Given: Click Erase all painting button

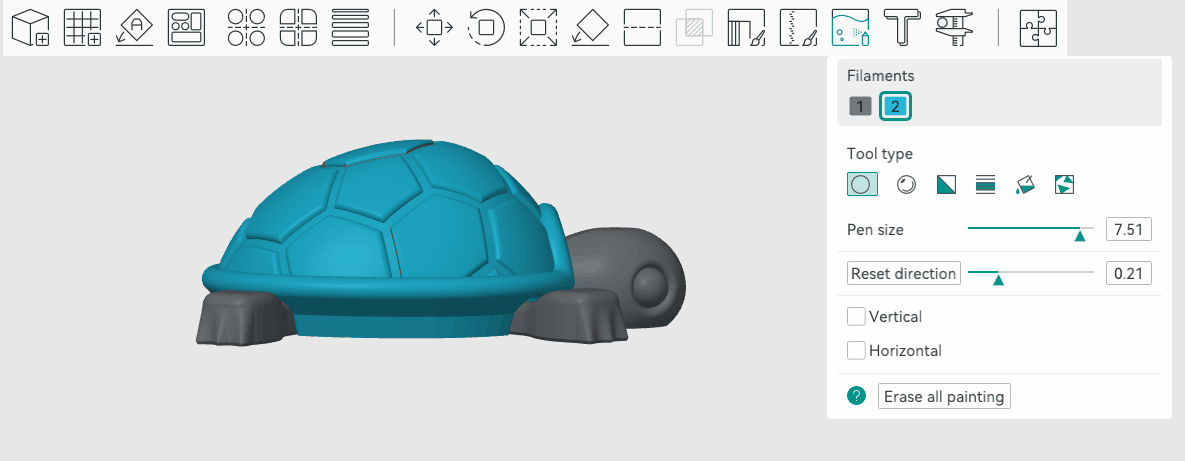Looking at the screenshot, I should point(944,397).
